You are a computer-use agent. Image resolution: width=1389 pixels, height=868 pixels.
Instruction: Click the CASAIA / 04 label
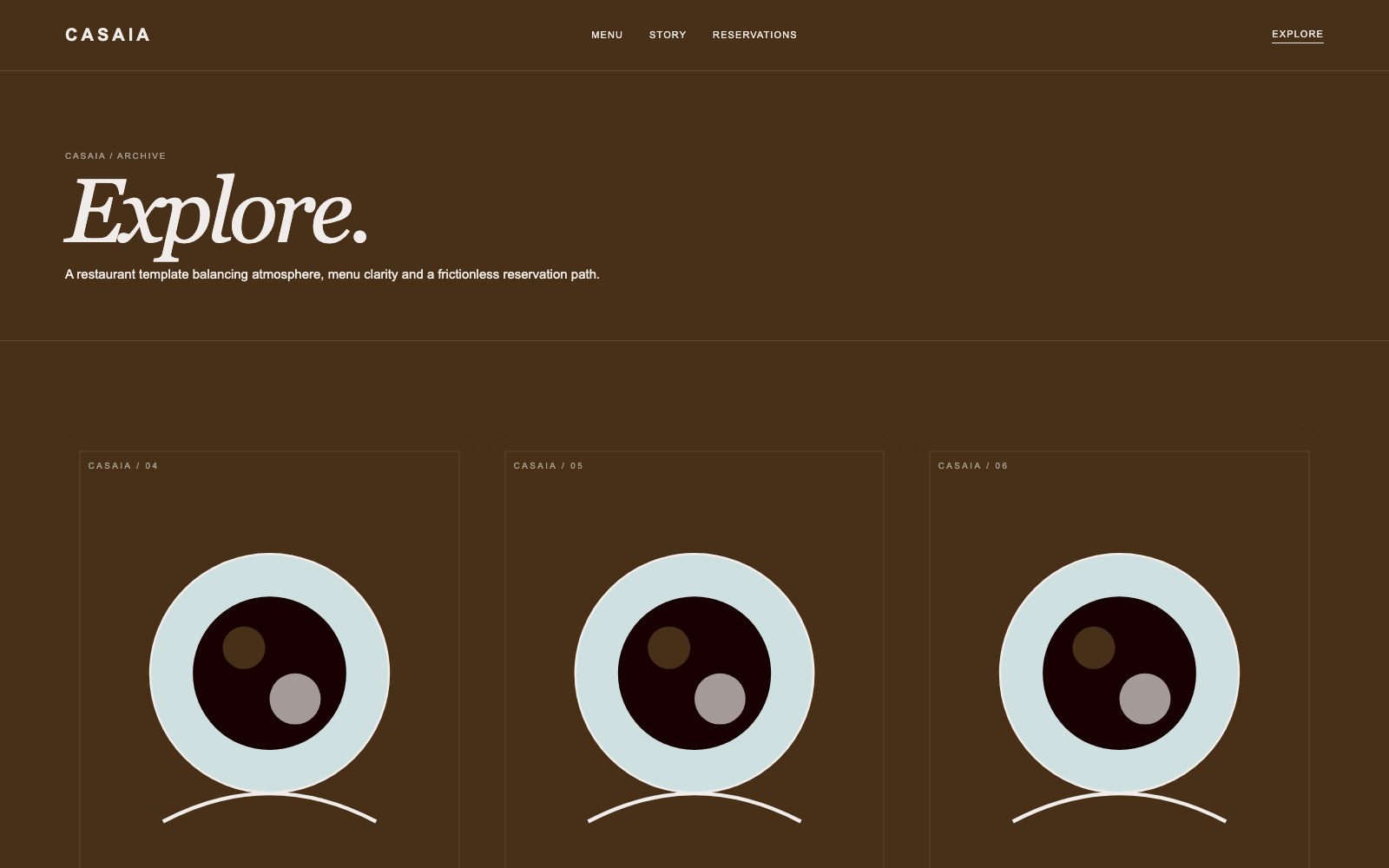point(123,466)
